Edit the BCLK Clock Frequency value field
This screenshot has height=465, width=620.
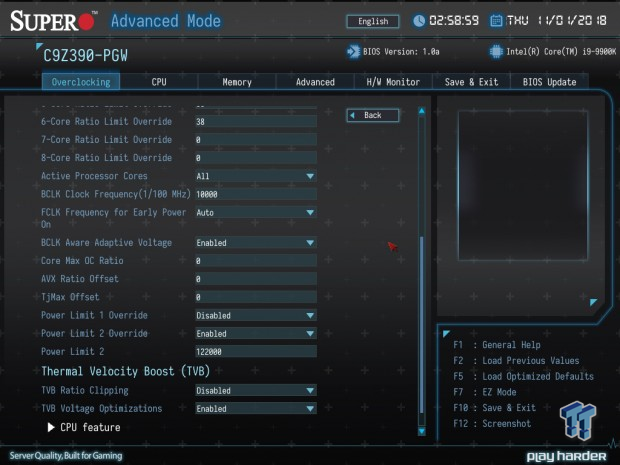click(256, 194)
